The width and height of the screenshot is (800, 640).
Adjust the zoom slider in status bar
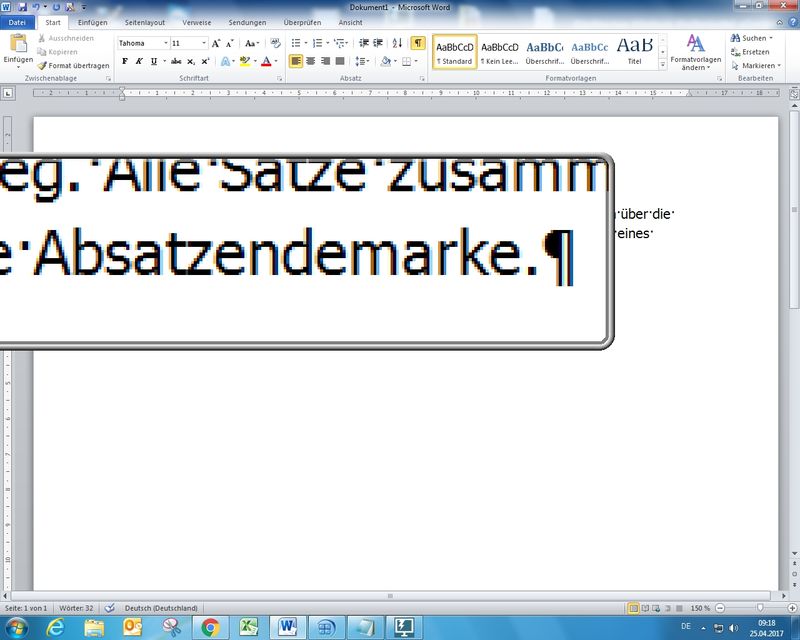[x=759, y=608]
